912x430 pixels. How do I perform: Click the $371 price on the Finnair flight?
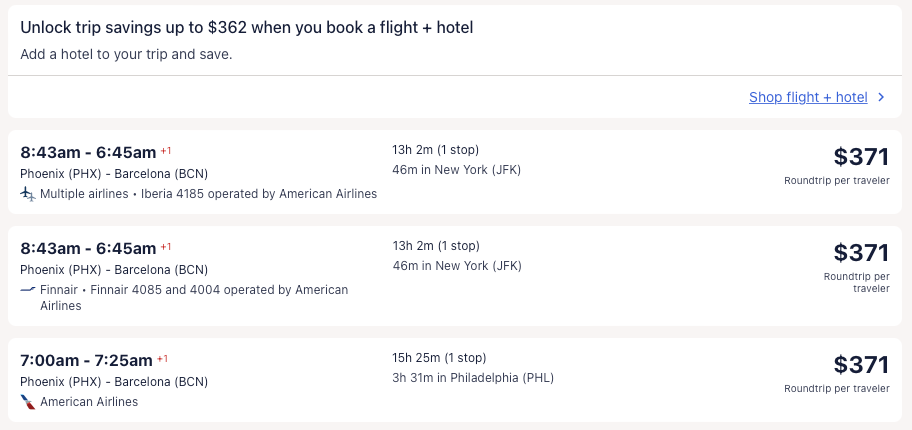tap(861, 253)
